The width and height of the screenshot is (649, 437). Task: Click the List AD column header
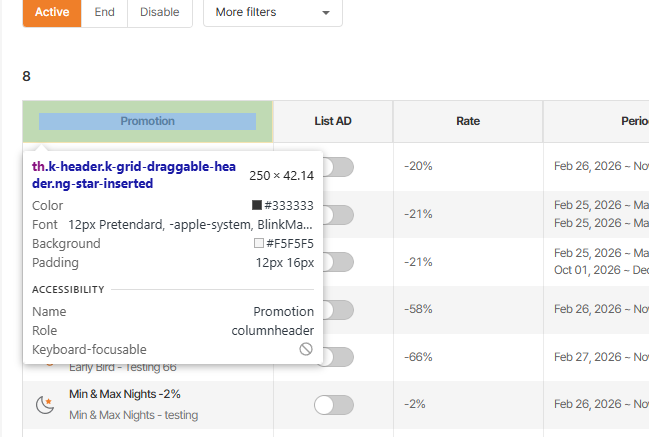pos(332,121)
